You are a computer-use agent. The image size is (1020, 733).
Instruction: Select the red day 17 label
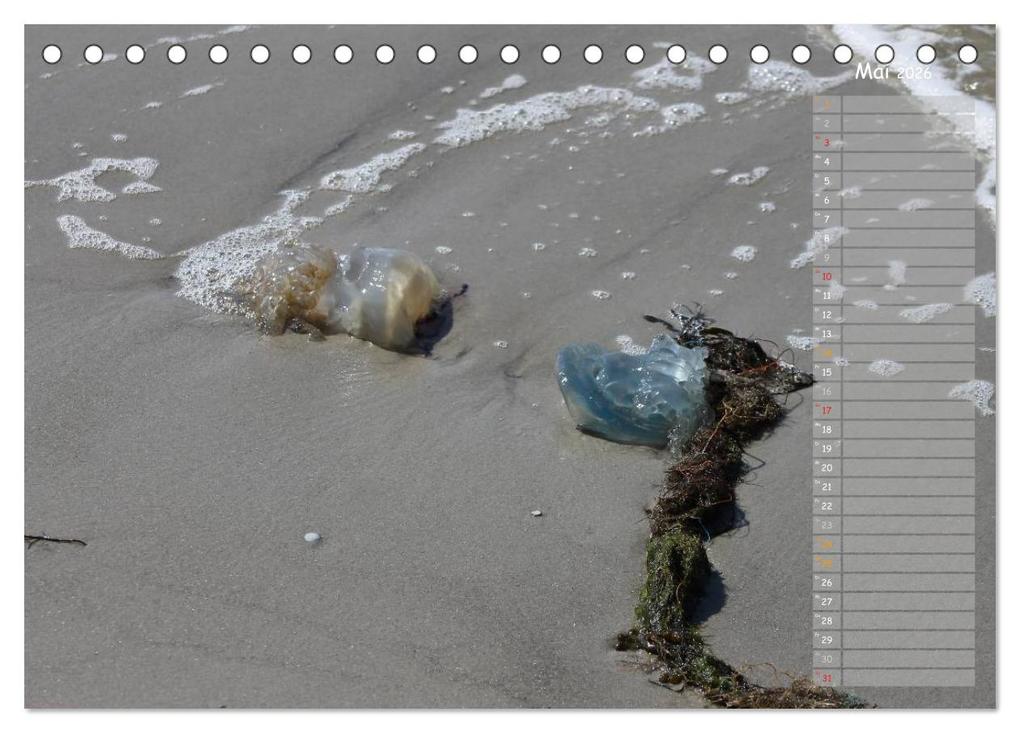tap(826, 410)
